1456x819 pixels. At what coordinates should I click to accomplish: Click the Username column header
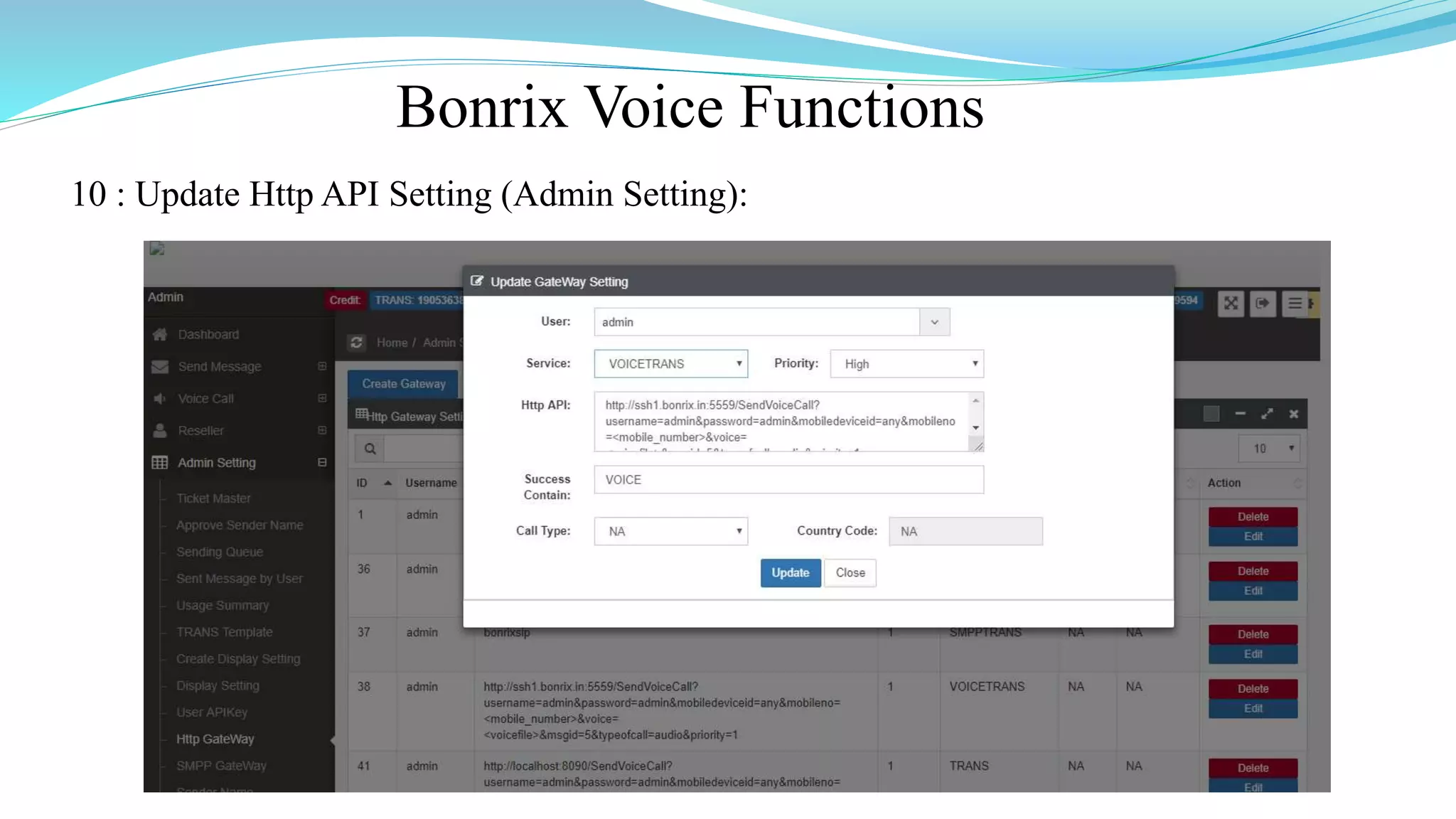point(431,483)
